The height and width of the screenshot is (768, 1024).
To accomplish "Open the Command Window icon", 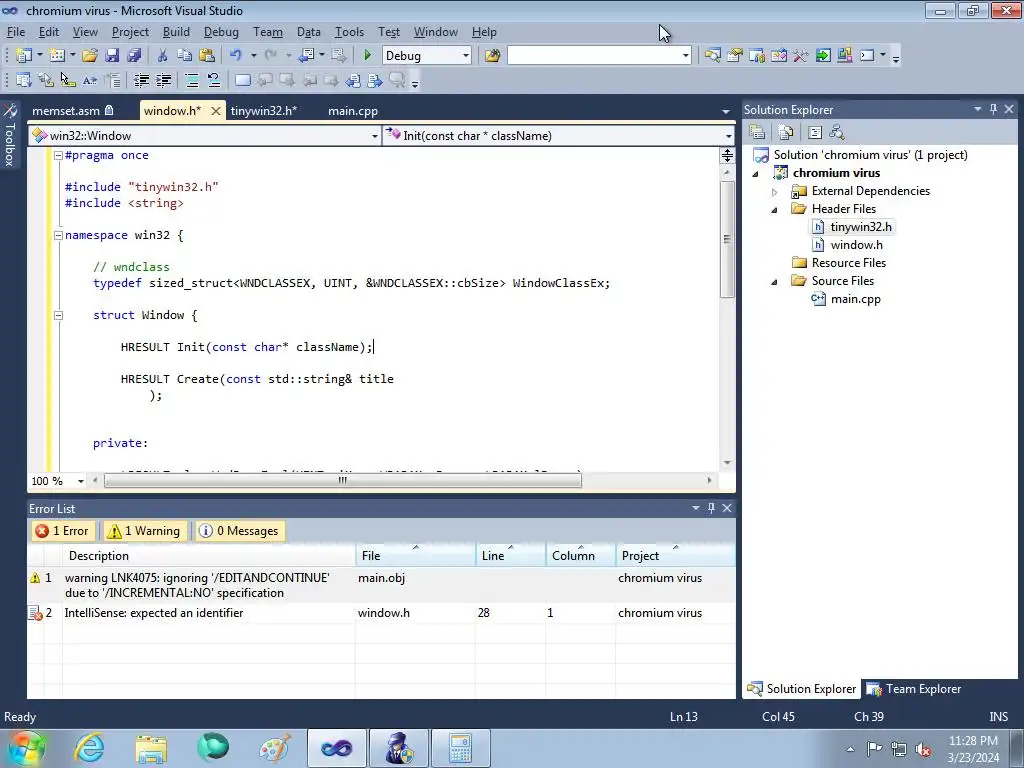I will (867, 56).
